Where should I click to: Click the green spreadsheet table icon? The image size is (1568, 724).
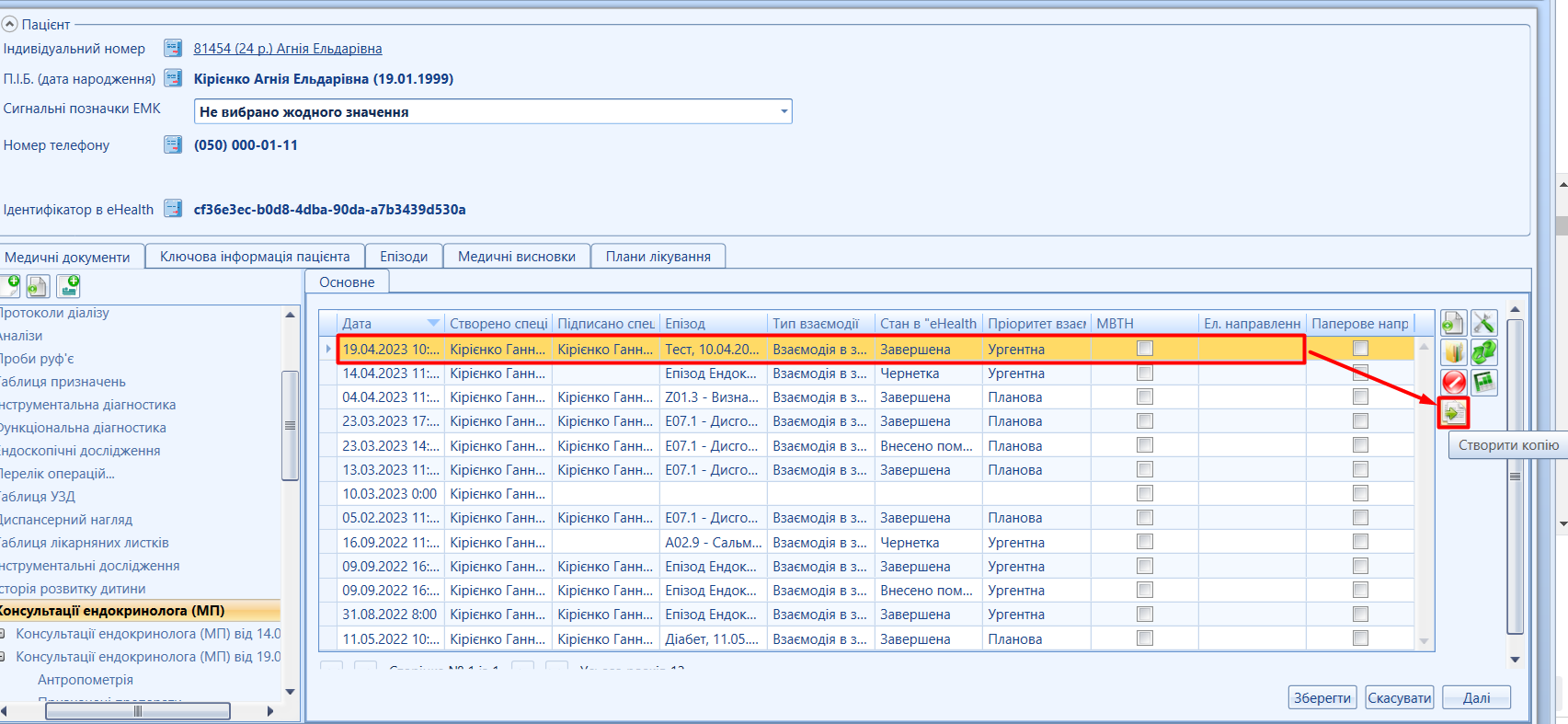1484,382
